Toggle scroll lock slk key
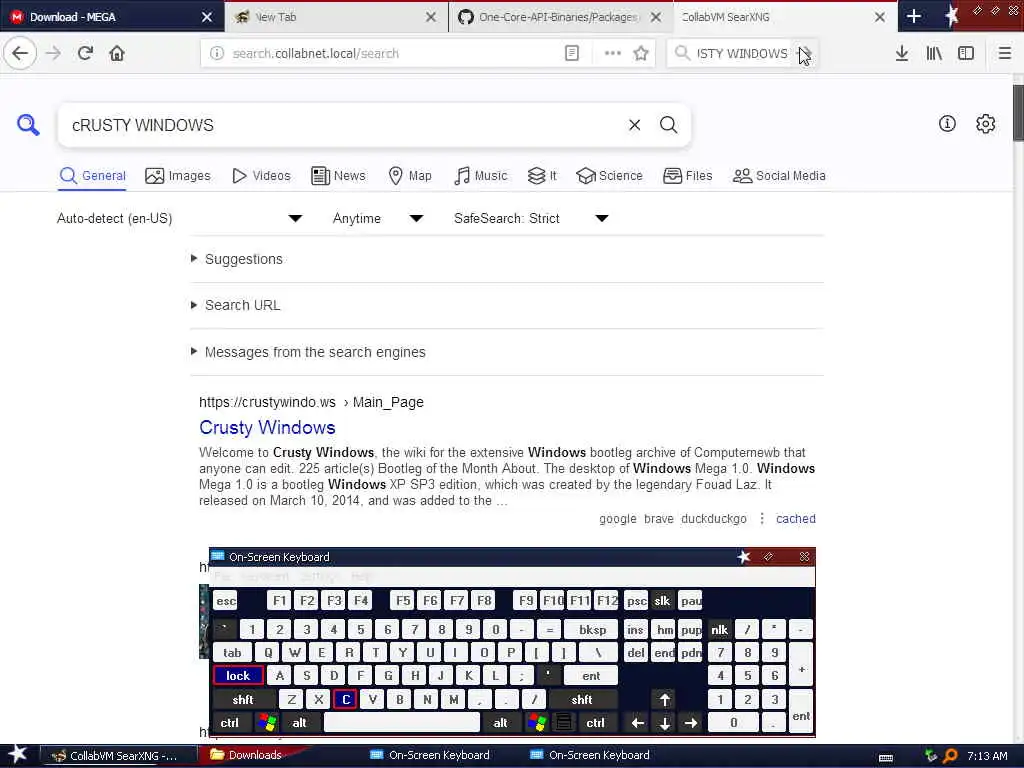The image size is (1024, 768). pos(662,600)
